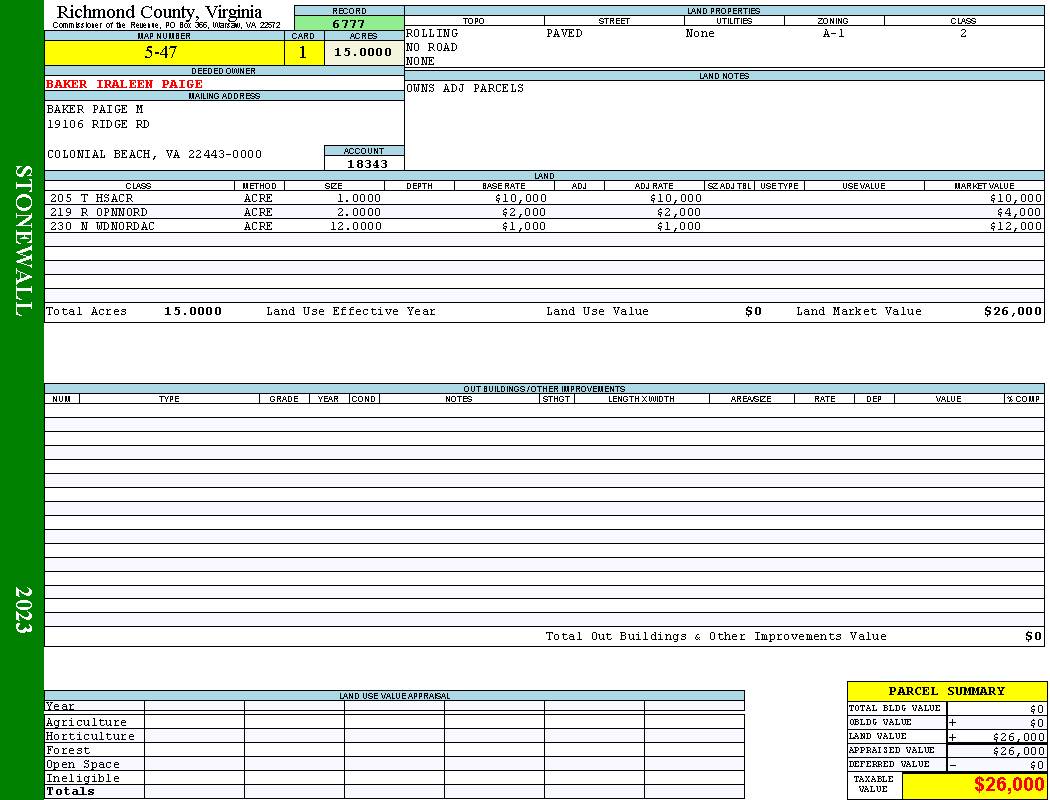This screenshot has height=800, width=1050.
Task: Click base rate $10,000 in HSACR row
Action: tap(520, 198)
